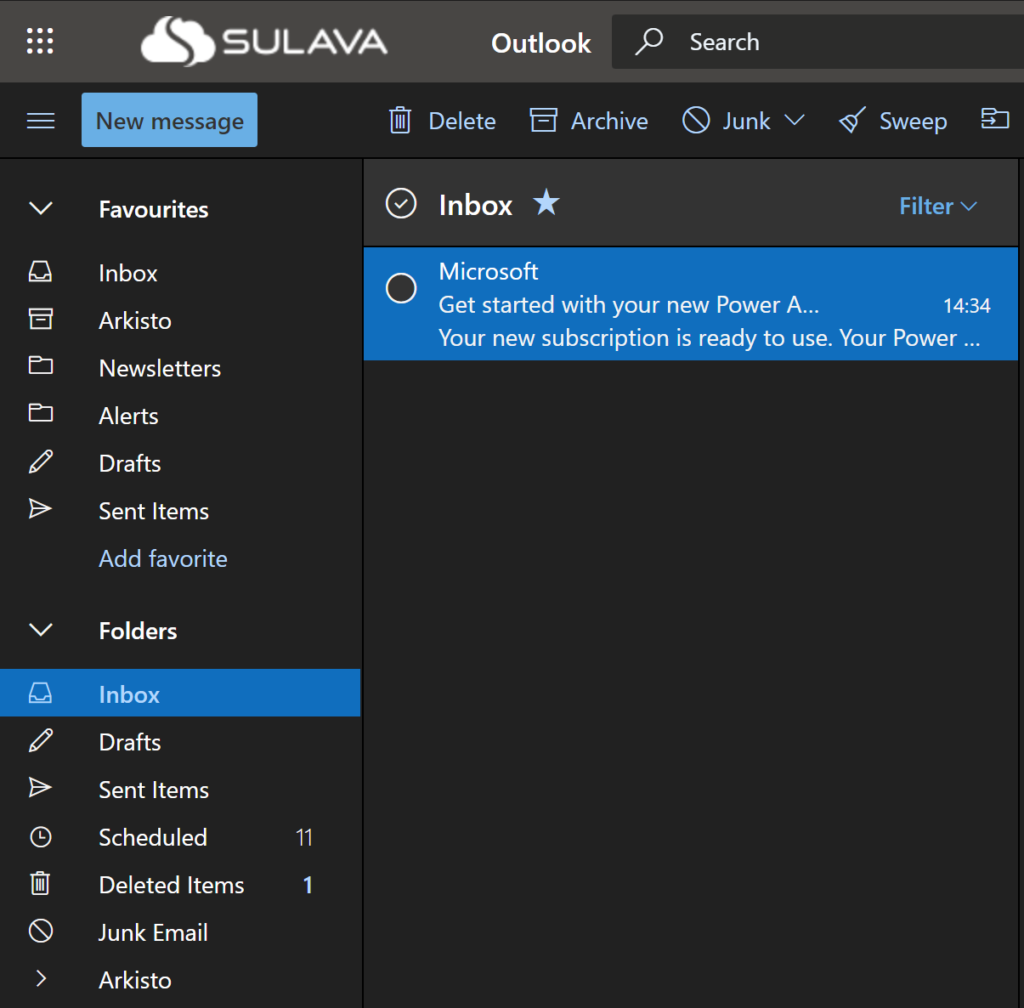1024x1008 pixels.
Task: Click the Move to folder icon
Action: [995, 119]
